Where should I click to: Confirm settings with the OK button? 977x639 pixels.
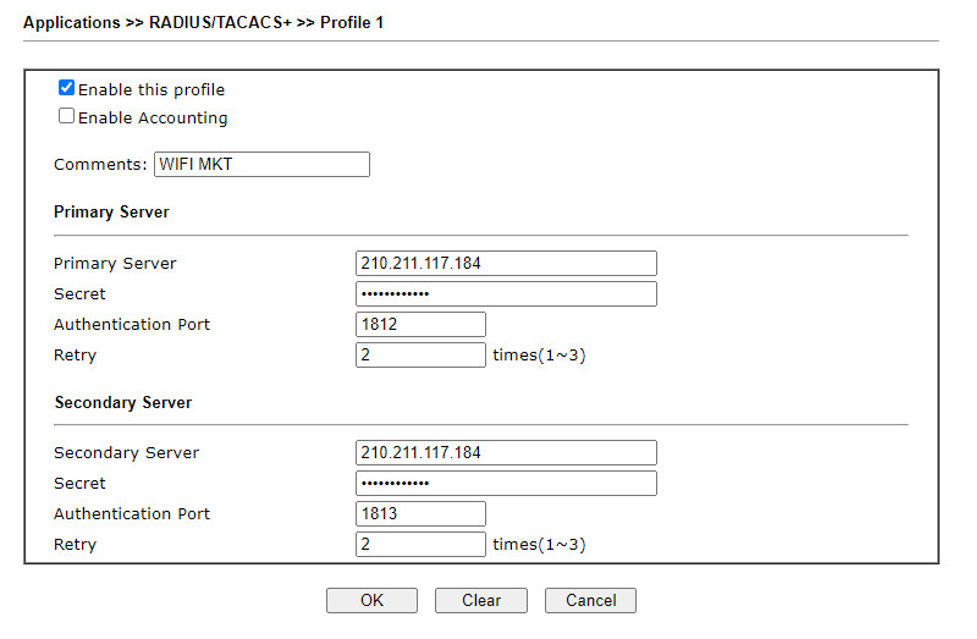(x=372, y=600)
